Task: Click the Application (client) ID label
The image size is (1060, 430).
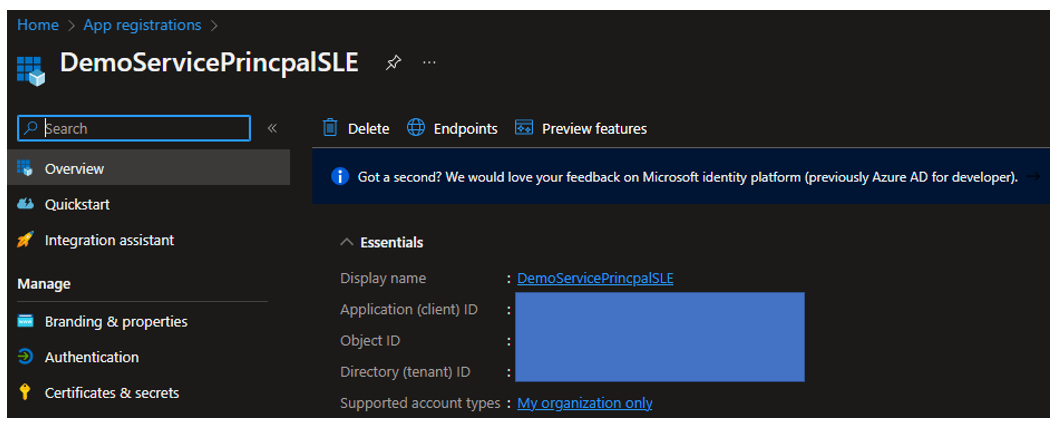Action: click(x=409, y=310)
